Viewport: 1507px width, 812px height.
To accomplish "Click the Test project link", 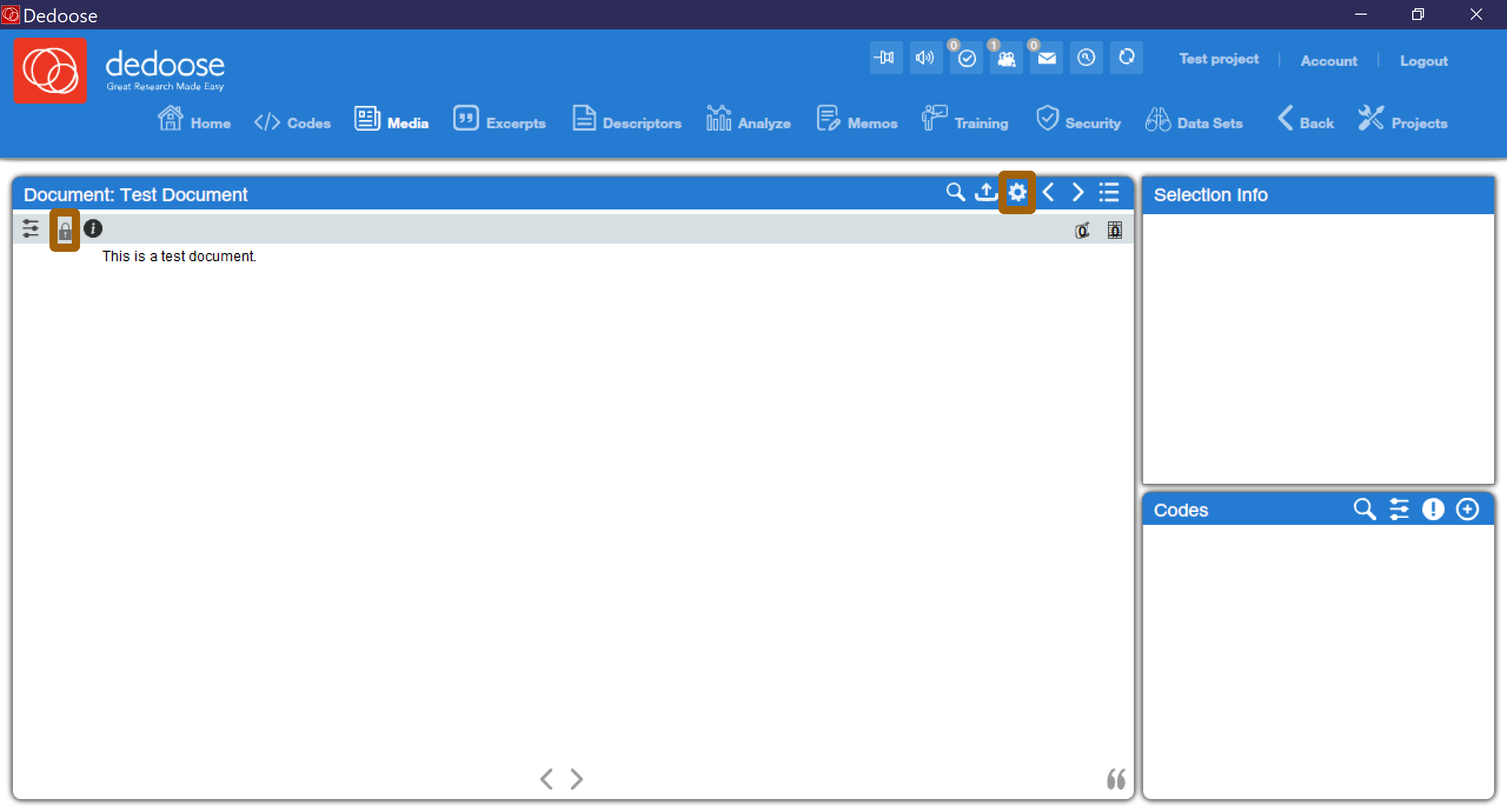I will 1219,59.
